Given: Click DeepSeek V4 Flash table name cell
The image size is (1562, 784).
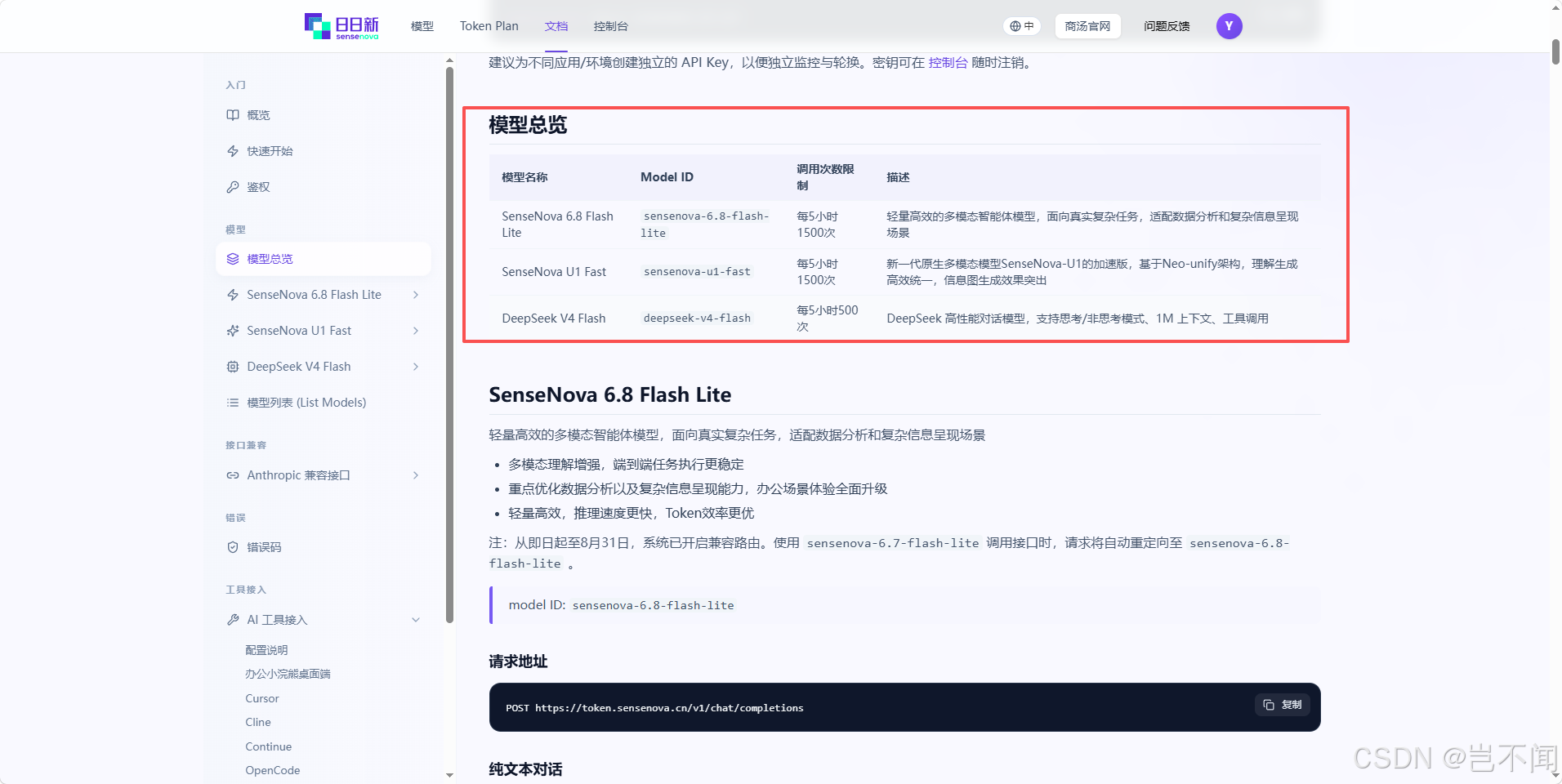Looking at the screenshot, I should point(554,318).
